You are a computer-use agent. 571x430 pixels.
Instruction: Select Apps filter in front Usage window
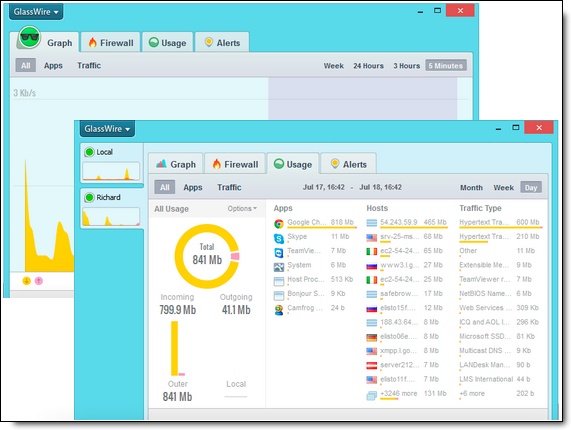click(193, 187)
